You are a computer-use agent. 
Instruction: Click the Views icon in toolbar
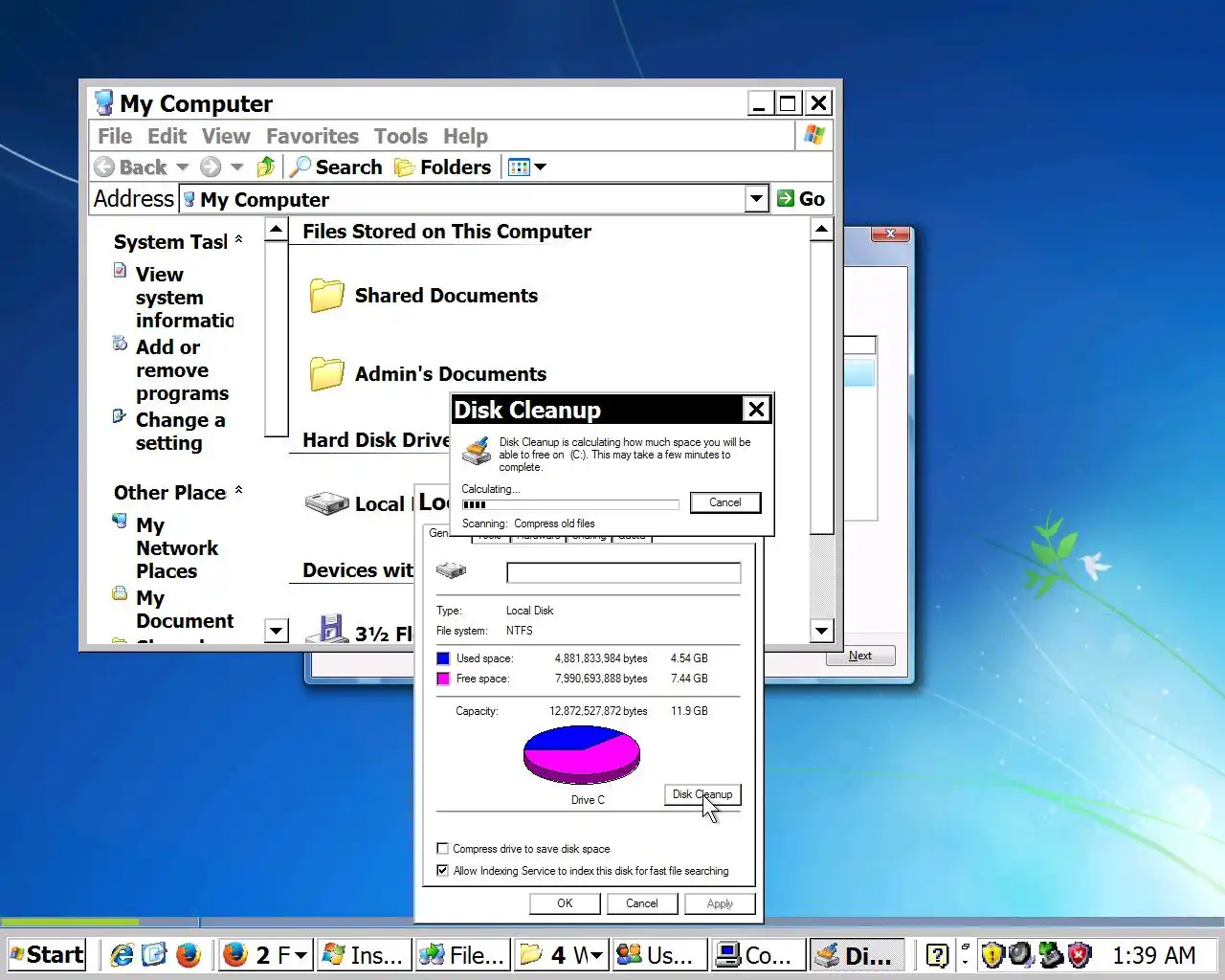[519, 167]
